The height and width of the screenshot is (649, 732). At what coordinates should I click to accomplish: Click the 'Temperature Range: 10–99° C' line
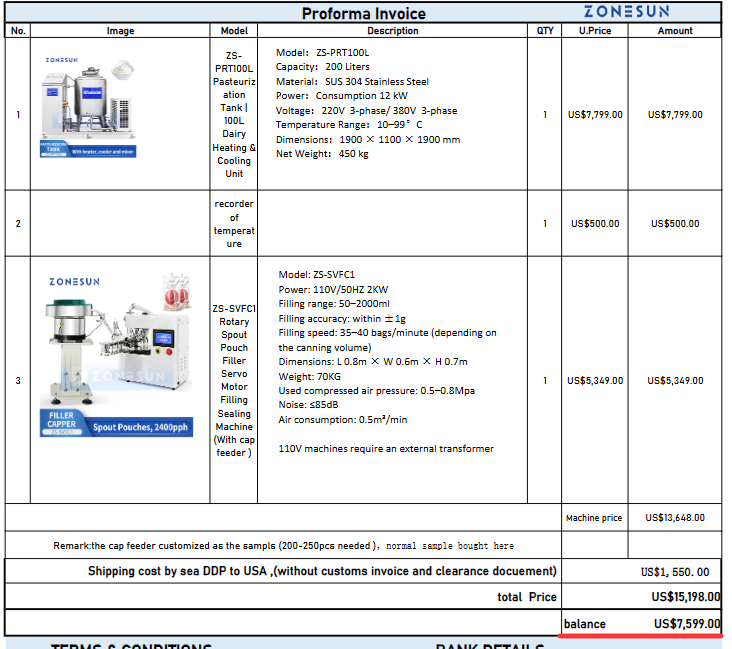click(349, 125)
